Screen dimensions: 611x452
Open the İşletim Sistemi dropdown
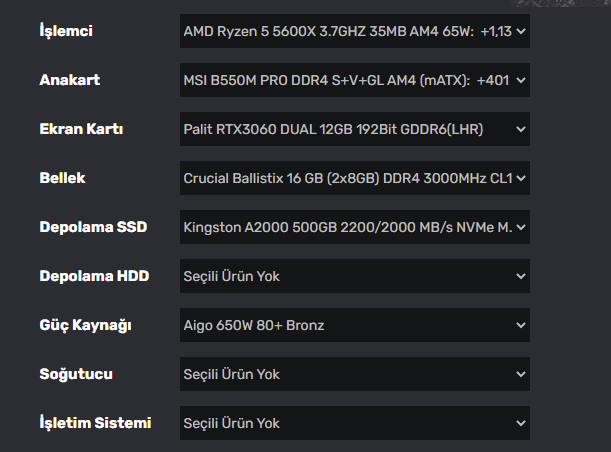point(354,423)
